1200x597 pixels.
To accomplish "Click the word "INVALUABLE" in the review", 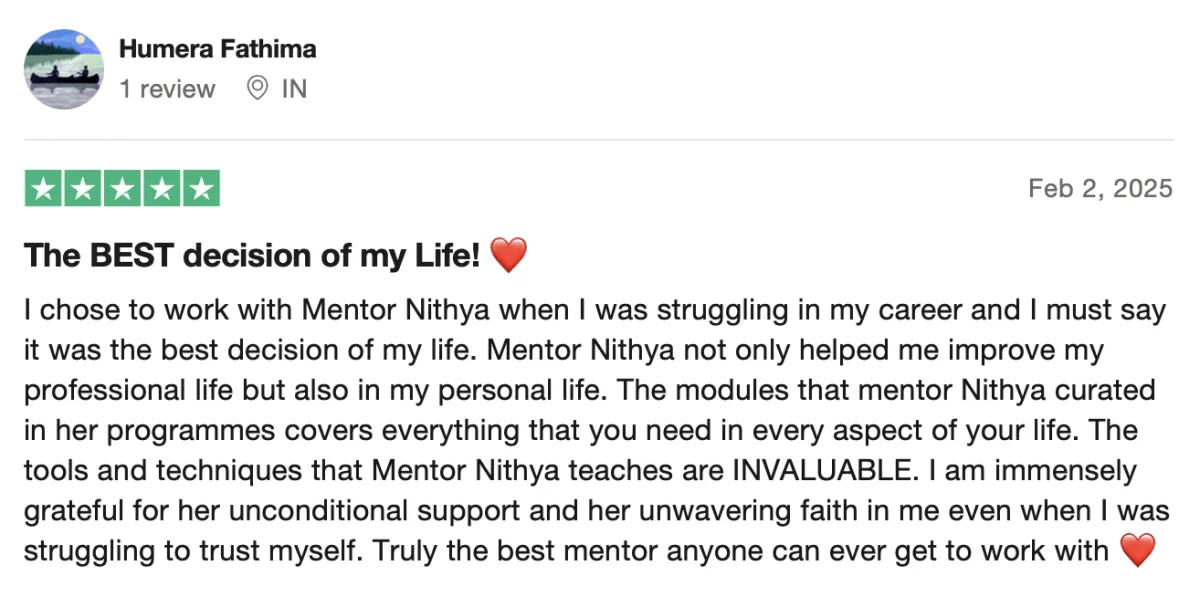I will click(819, 470).
